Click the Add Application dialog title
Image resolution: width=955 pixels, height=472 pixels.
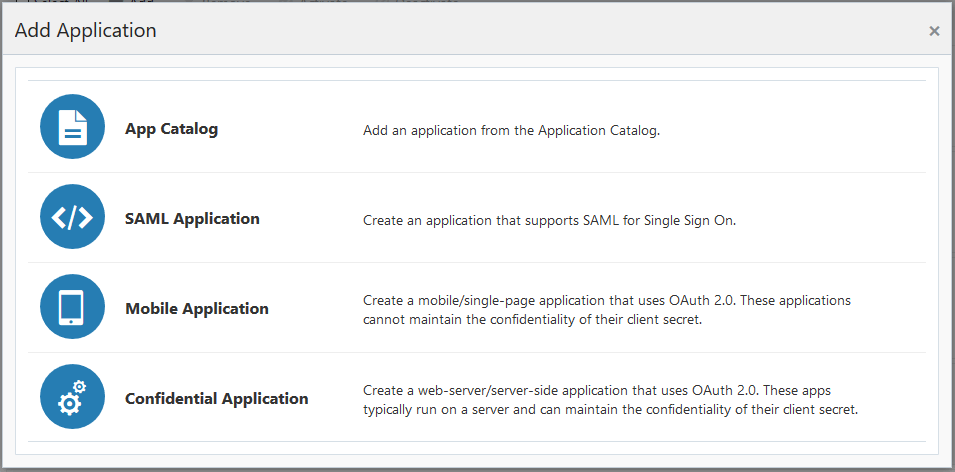(86, 31)
